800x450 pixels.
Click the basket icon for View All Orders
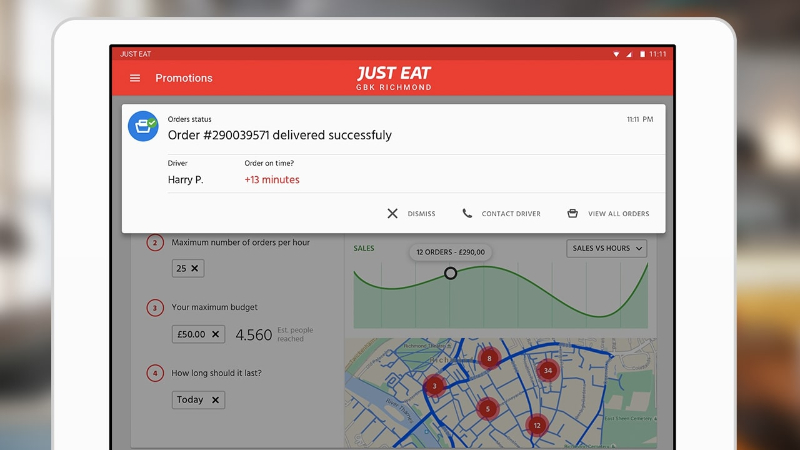(572, 213)
